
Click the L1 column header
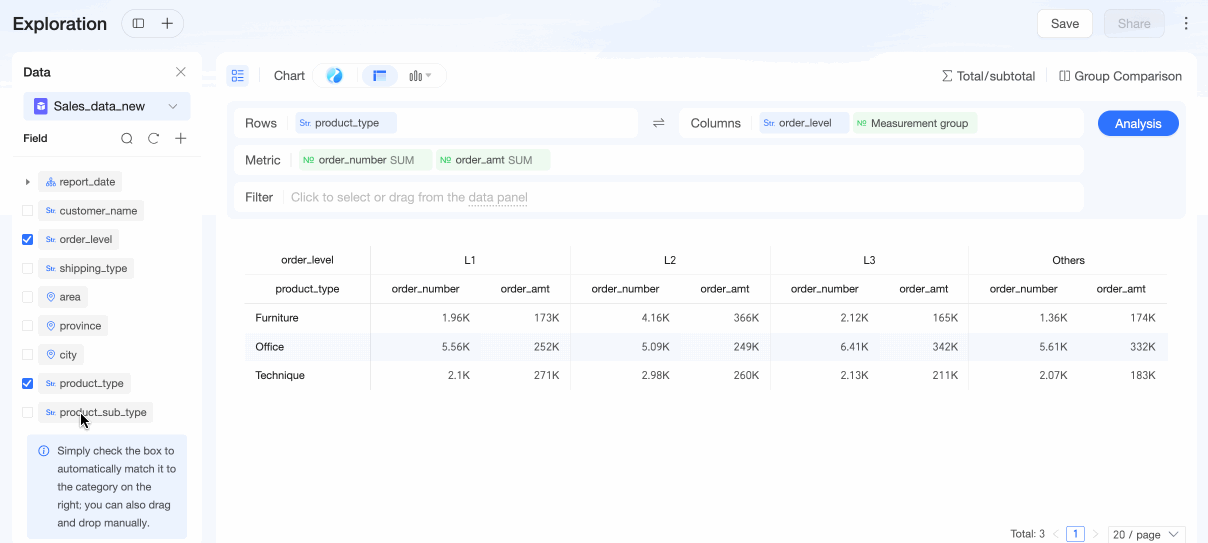[x=470, y=260]
